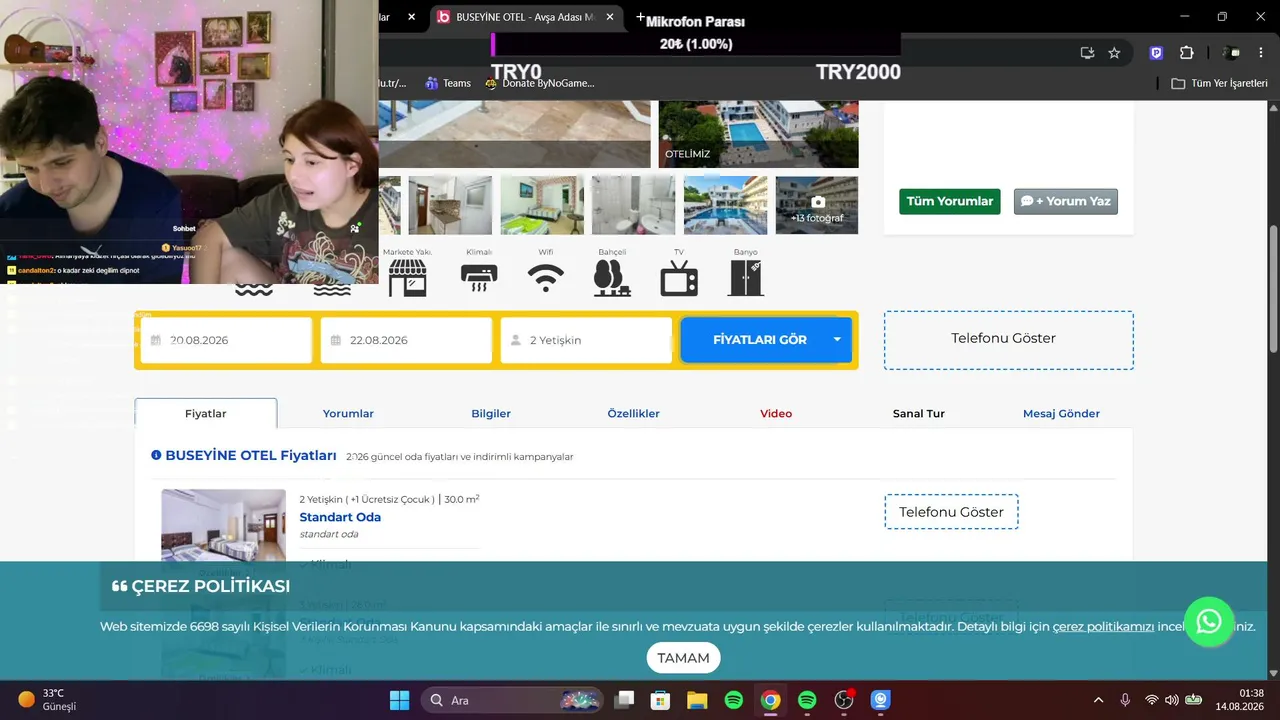This screenshot has height=720, width=1280.
Task: Switch to the Bilgiler tab
Action: [x=491, y=413]
